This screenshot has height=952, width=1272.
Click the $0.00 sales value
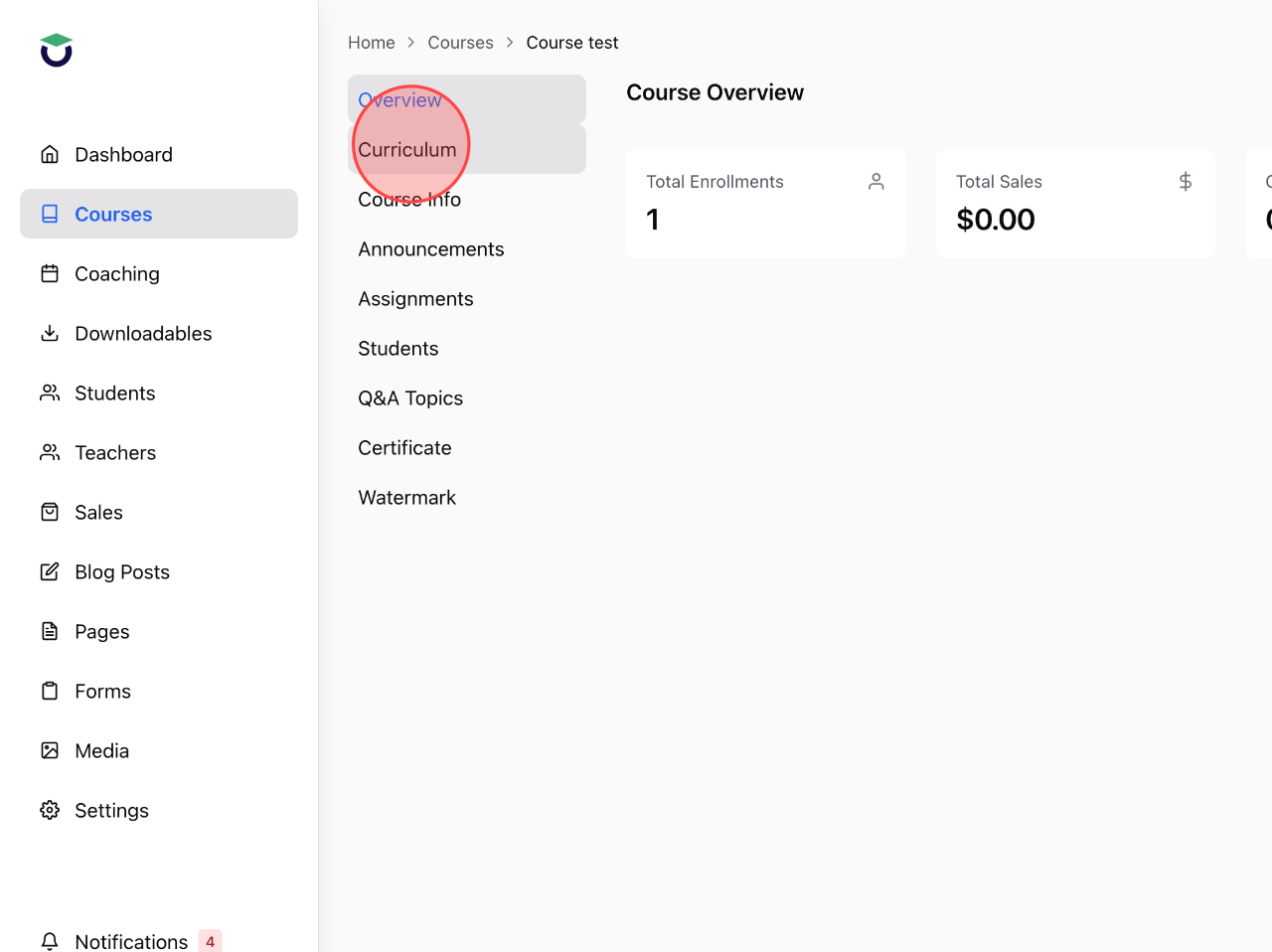[996, 219]
